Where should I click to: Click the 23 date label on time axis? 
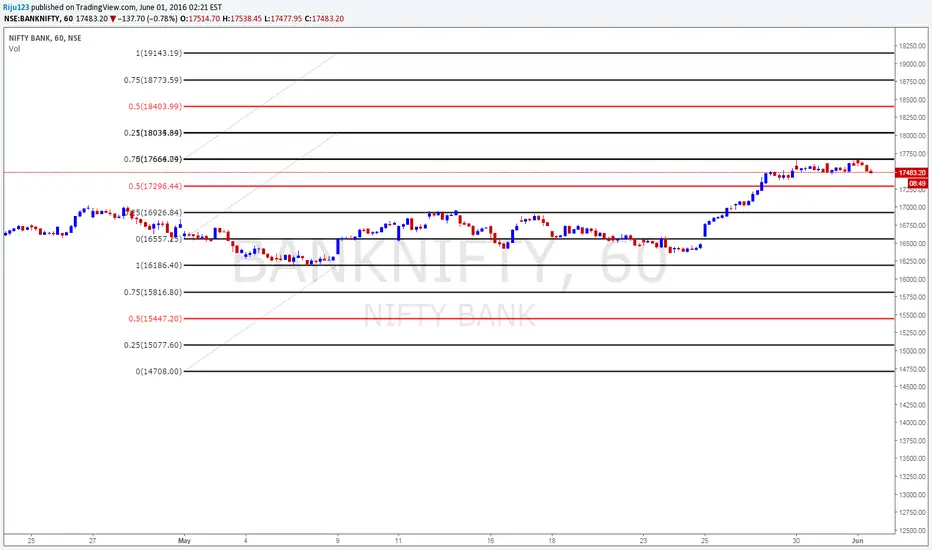[x=643, y=540]
